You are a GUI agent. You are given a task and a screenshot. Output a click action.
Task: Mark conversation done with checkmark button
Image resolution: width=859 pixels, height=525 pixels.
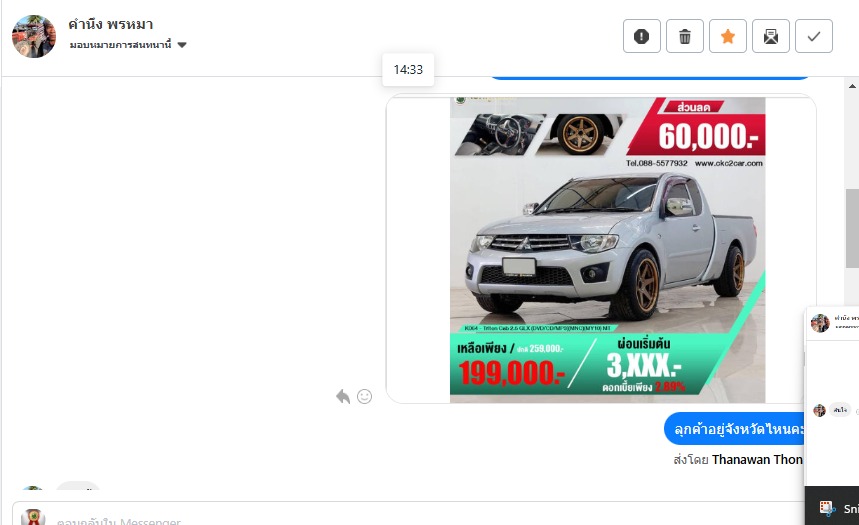pos(814,36)
